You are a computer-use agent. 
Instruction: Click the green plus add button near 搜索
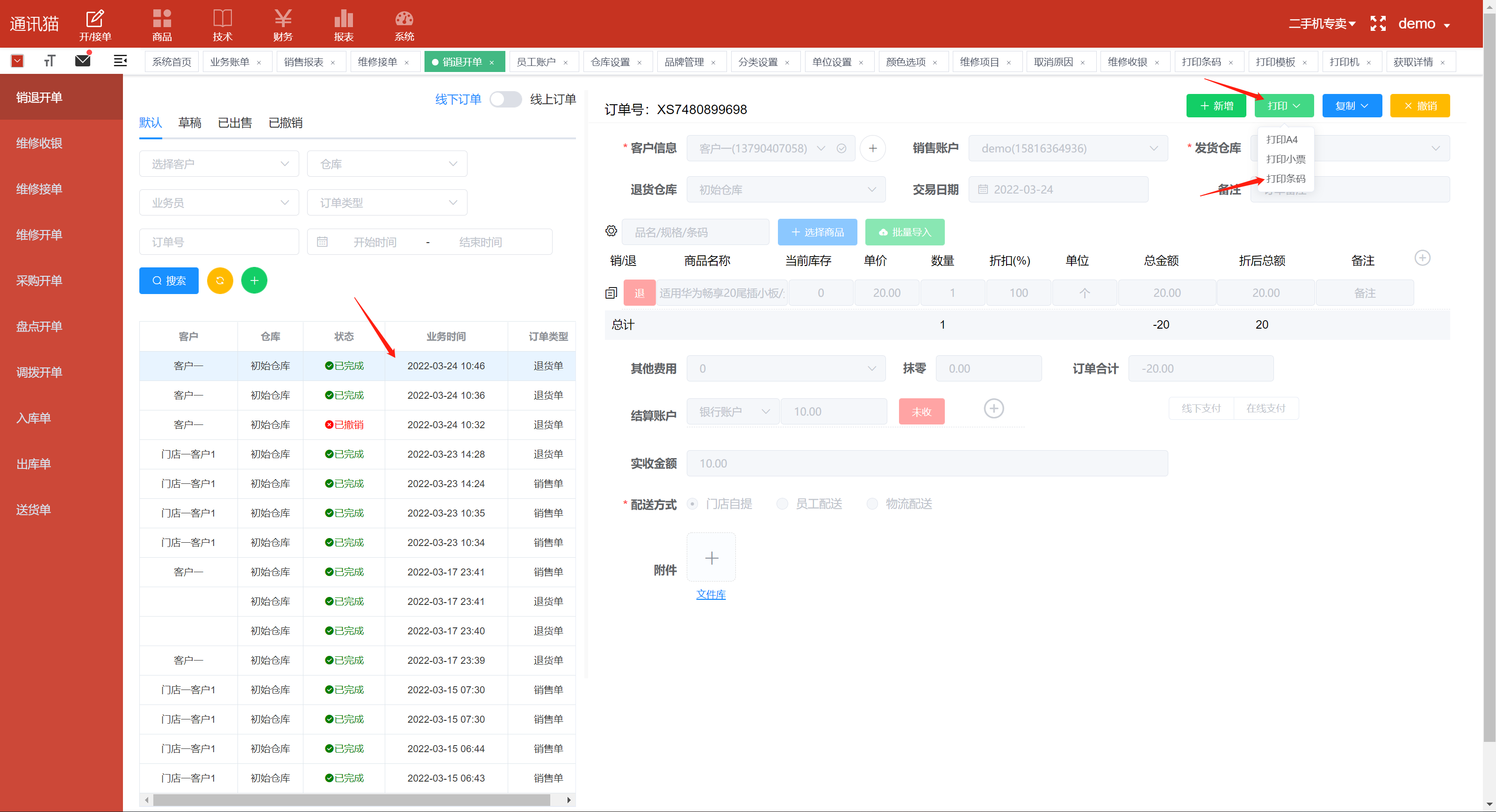pyautogui.click(x=254, y=280)
